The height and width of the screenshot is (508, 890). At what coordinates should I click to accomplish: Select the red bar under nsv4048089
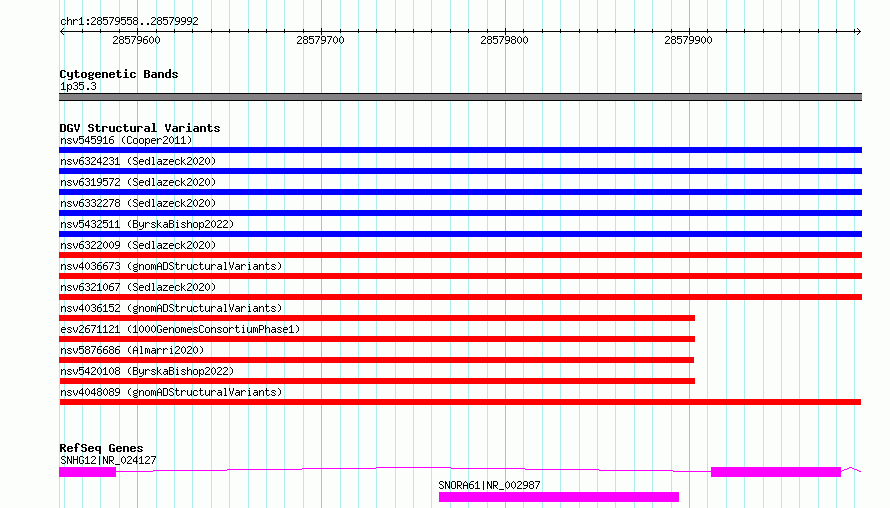coord(460,402)
